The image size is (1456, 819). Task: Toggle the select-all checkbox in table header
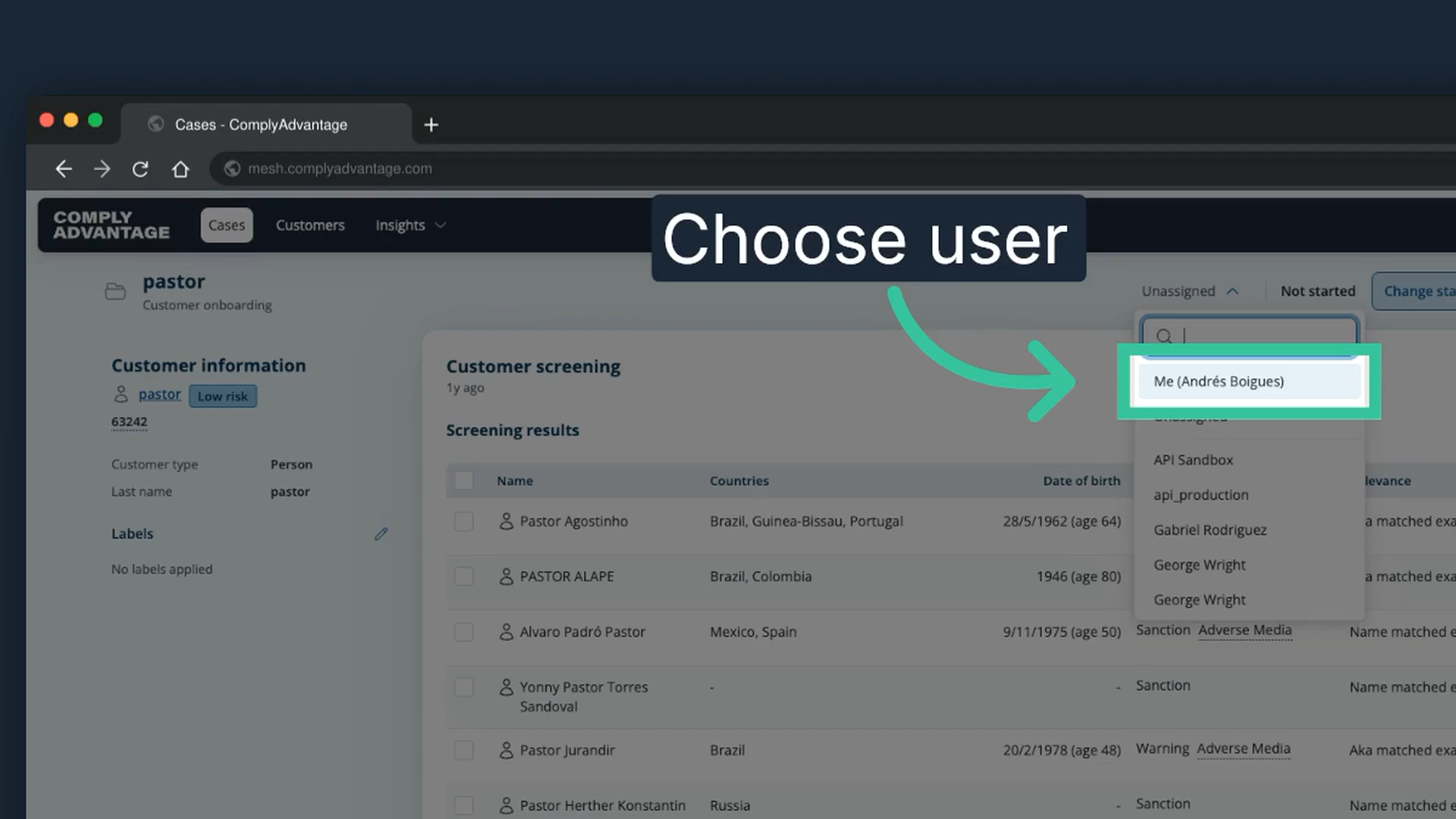click(464, 481)
